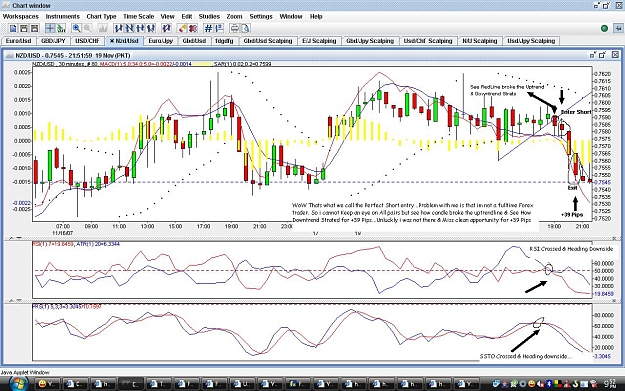Screen dimensions: 625x391
Task: Click the "RSI Crossed & Heading Downside" note
Action: tap(571, 249)
